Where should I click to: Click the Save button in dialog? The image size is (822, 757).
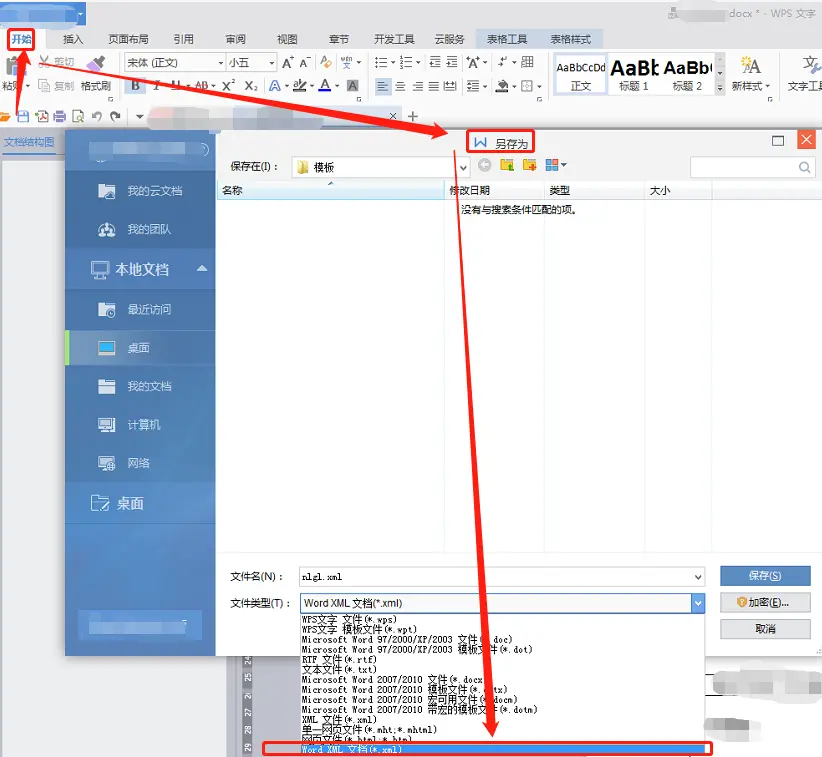[765, 576]
